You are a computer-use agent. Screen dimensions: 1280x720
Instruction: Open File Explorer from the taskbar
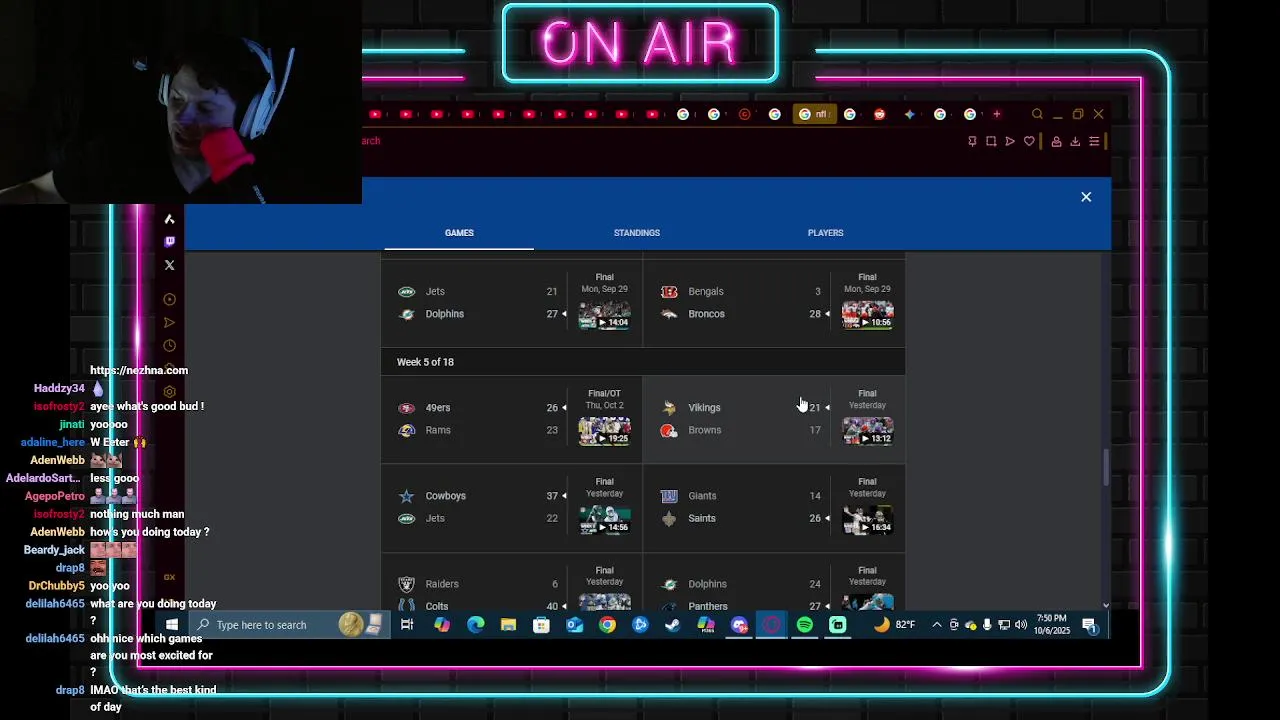point(508,625)
